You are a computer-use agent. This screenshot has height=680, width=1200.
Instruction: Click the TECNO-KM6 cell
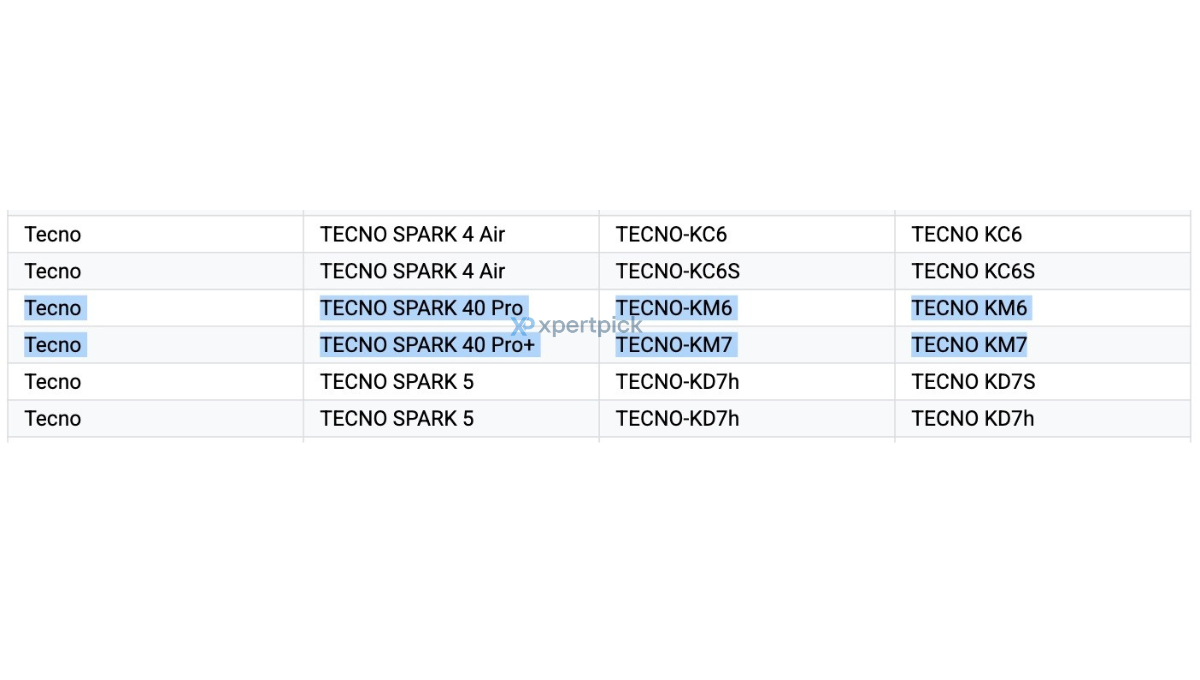(x=747, y=308)
